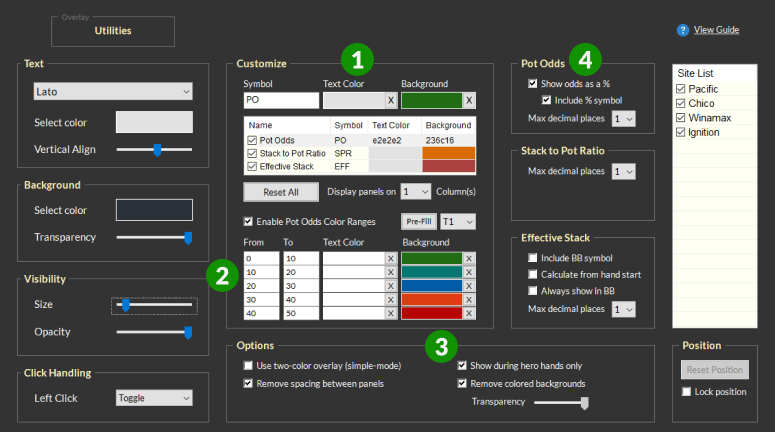Click the Reset All button
Screen dimensions: 775x432
tap(281, 192)
